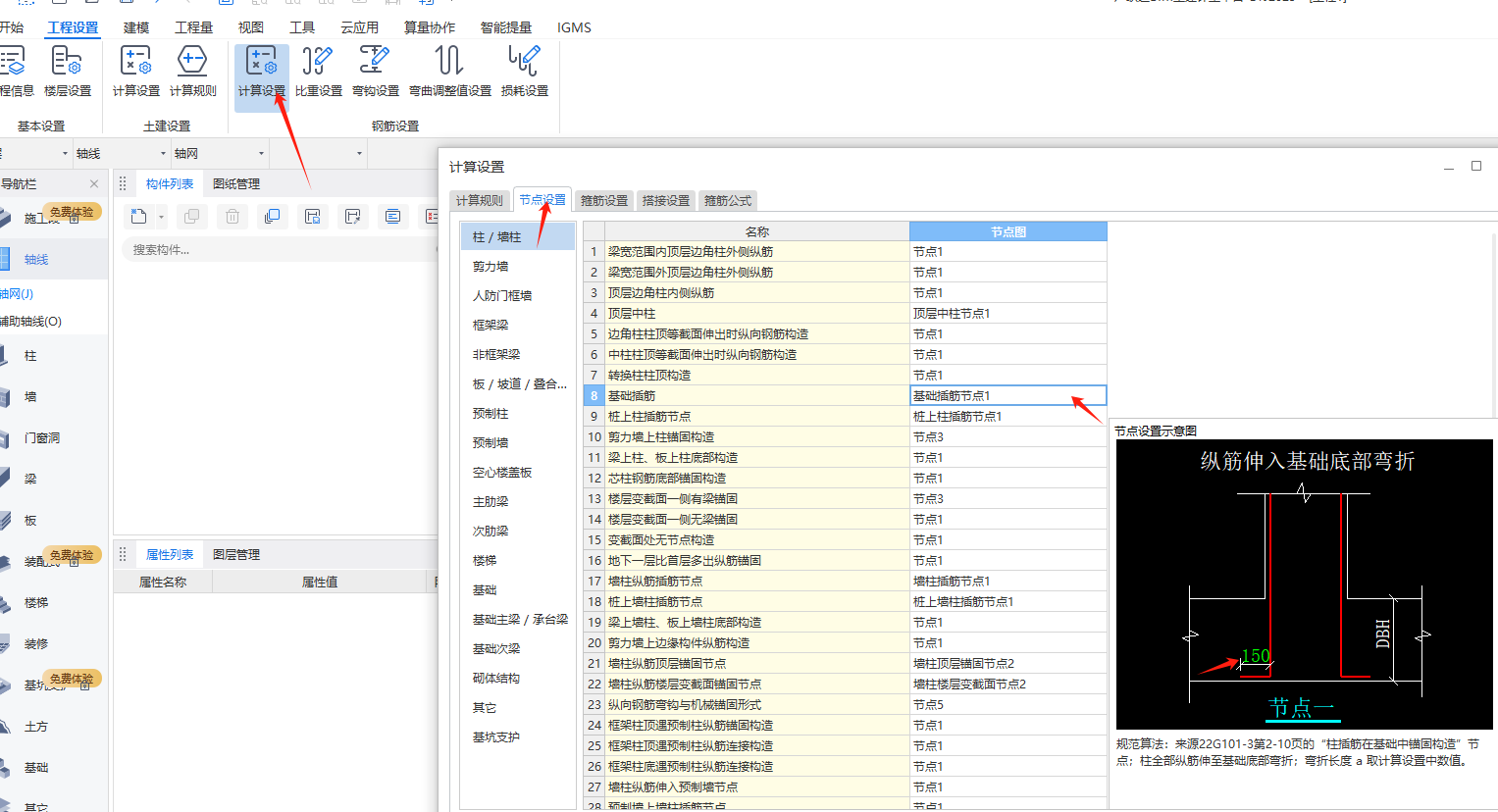Image resolution: width=1498 pixels, height=812 pixels.
Task: Open 弯曲调整值设置 icon
Action: [x=449, y=72]
